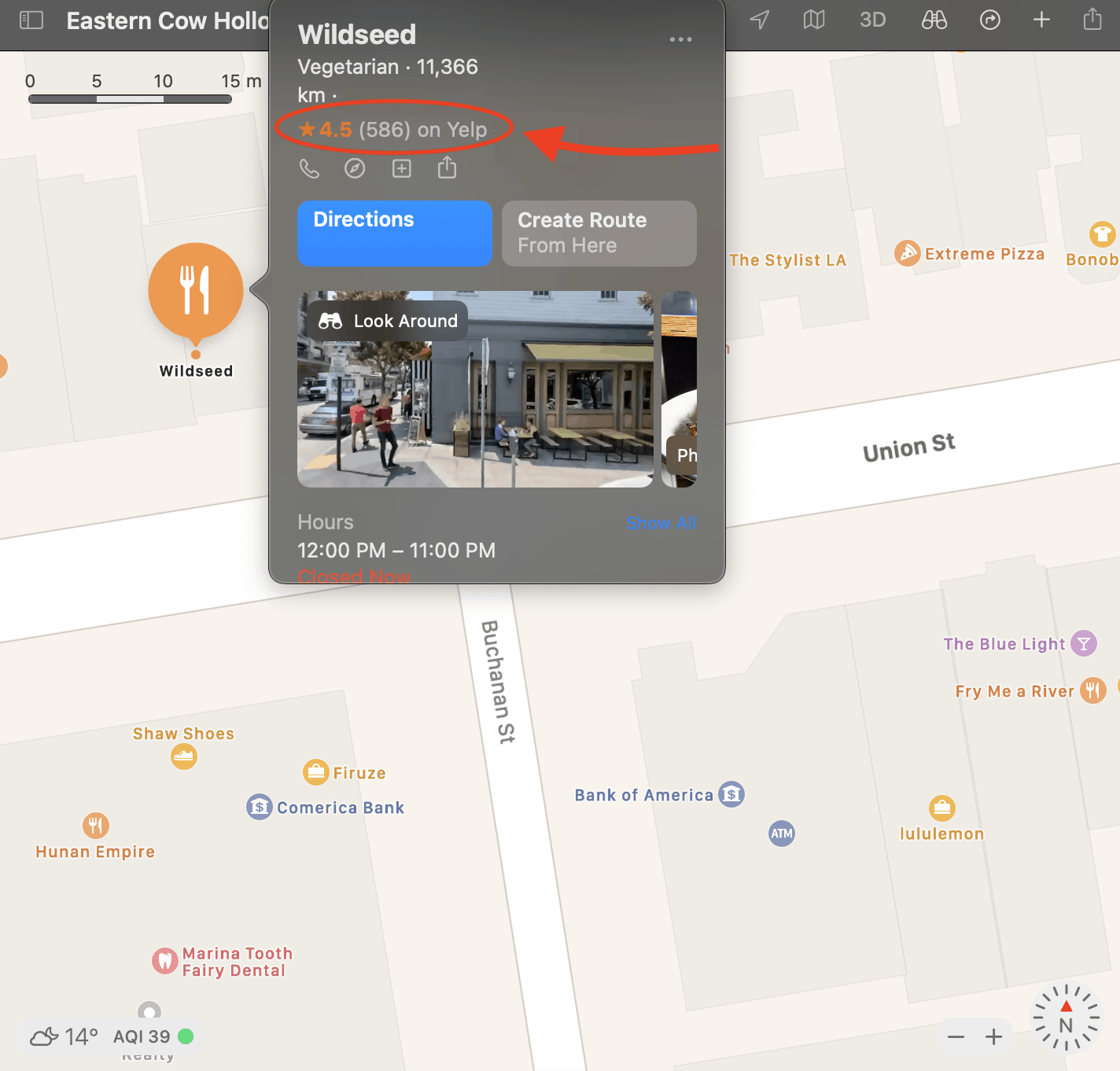Screen dimensions: 1120x1071
Task: Toggle 3D map view
Action: click(872, 20)
